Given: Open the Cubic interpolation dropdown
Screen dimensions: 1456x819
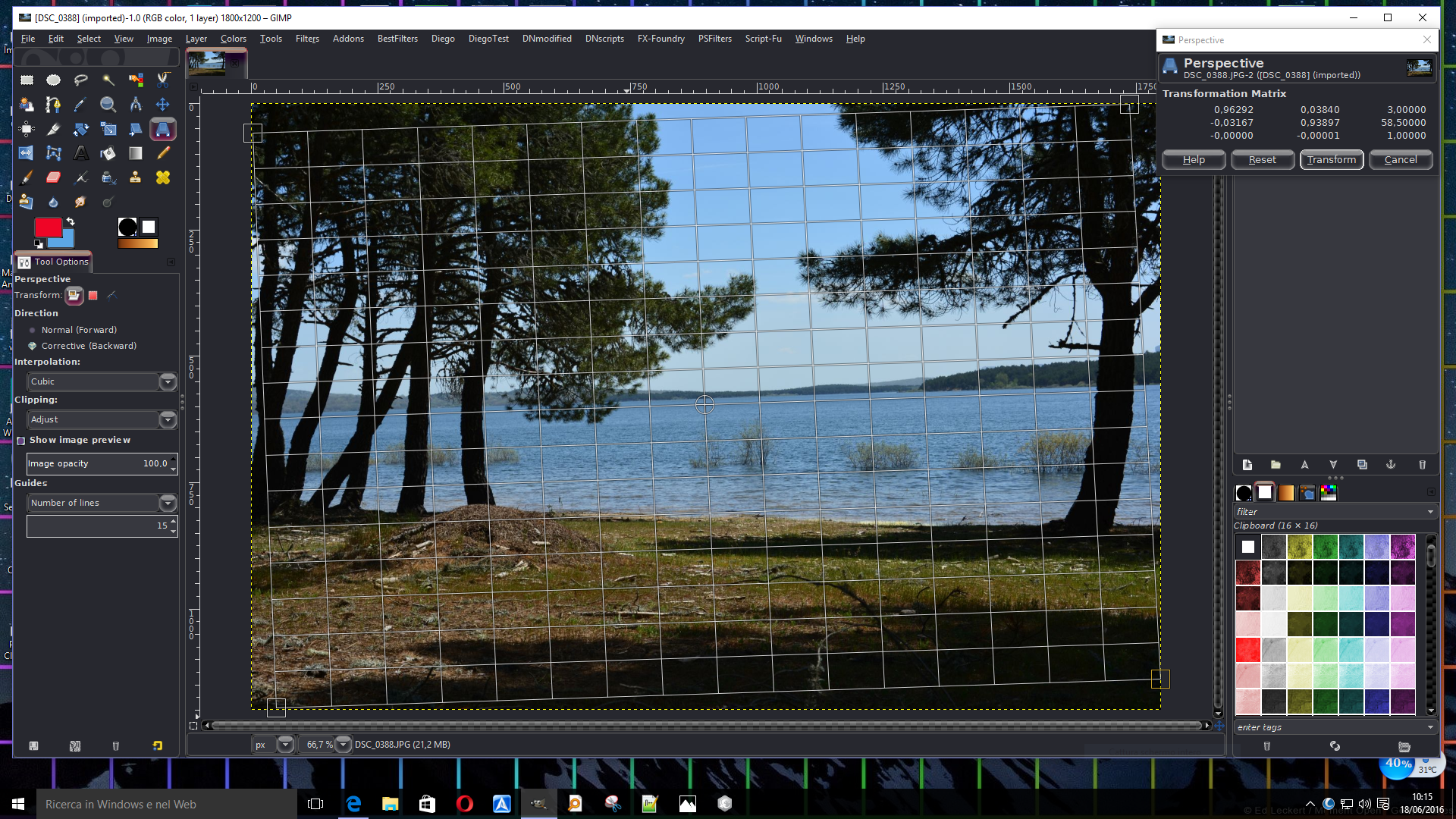Looking at the screenshot, I should click(102, 381).
